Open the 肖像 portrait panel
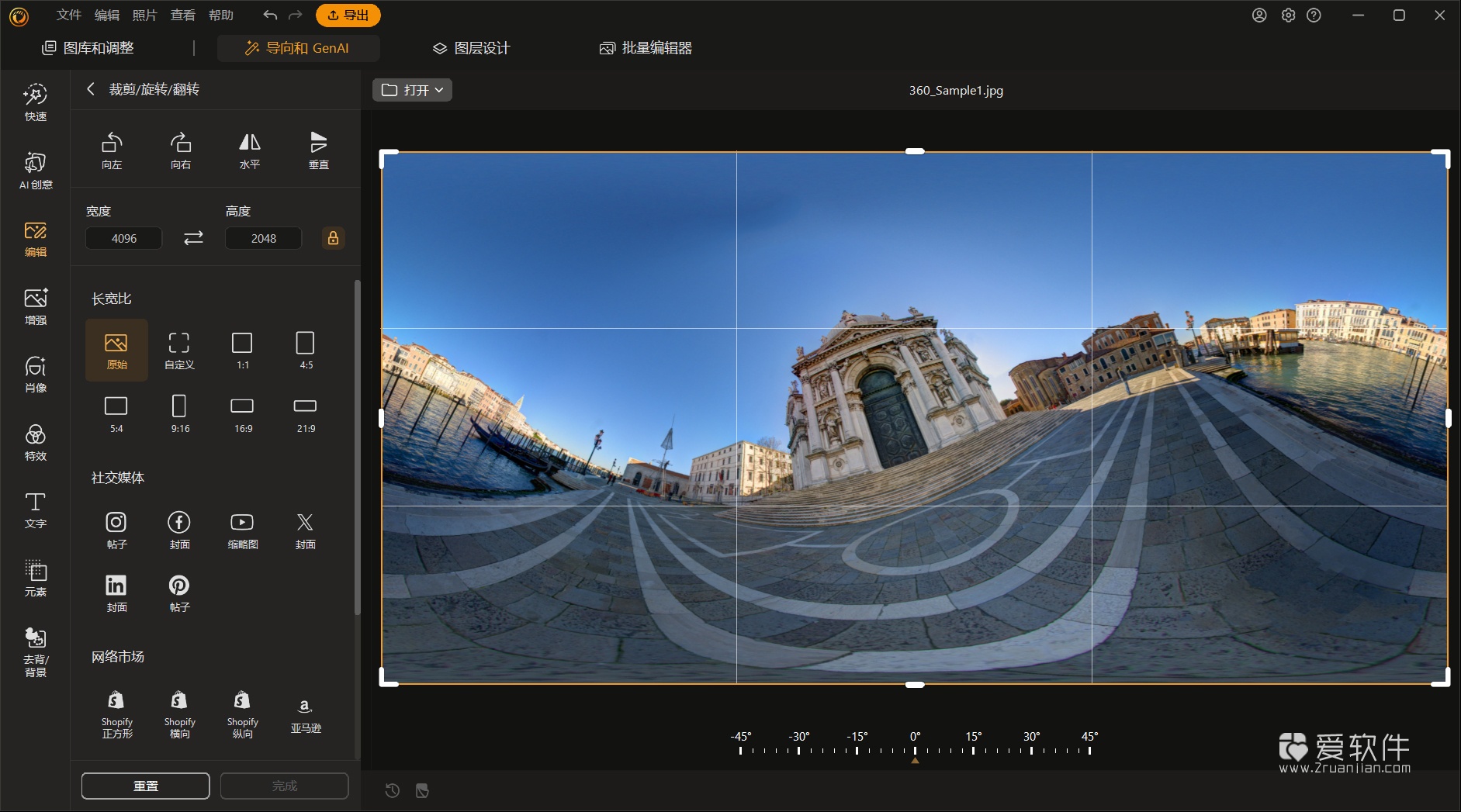This screenshot has height=812, width=1461. 36,375
